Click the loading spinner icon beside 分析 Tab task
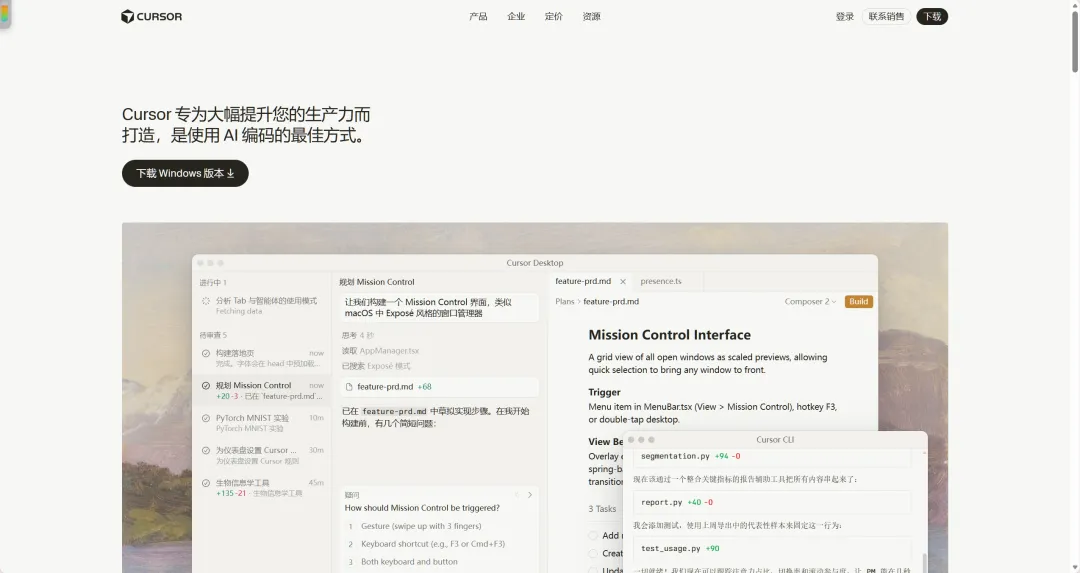This screenshot has height=573, width=1080. click(x=205, y=301)
